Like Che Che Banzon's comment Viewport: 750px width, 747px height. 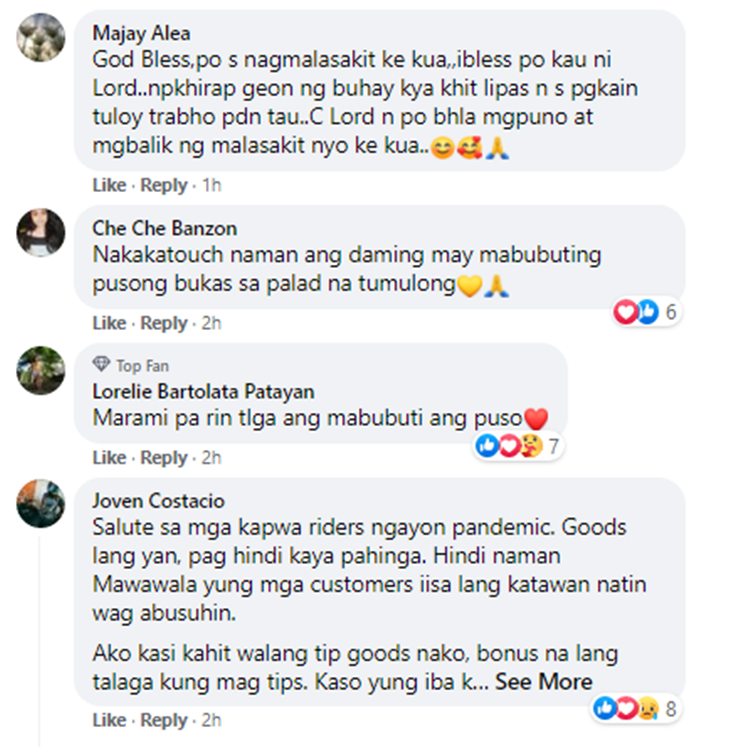click(x=110, y=323)
